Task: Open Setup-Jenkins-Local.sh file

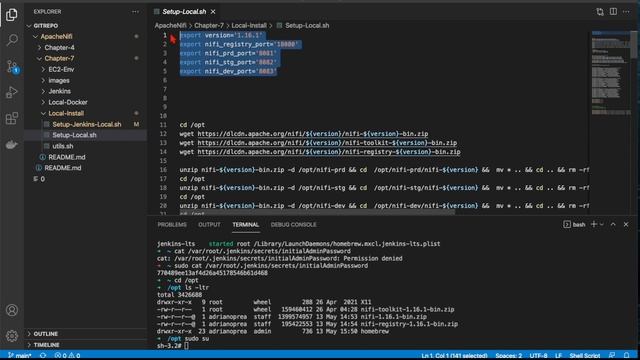Action: click(85, 124)
